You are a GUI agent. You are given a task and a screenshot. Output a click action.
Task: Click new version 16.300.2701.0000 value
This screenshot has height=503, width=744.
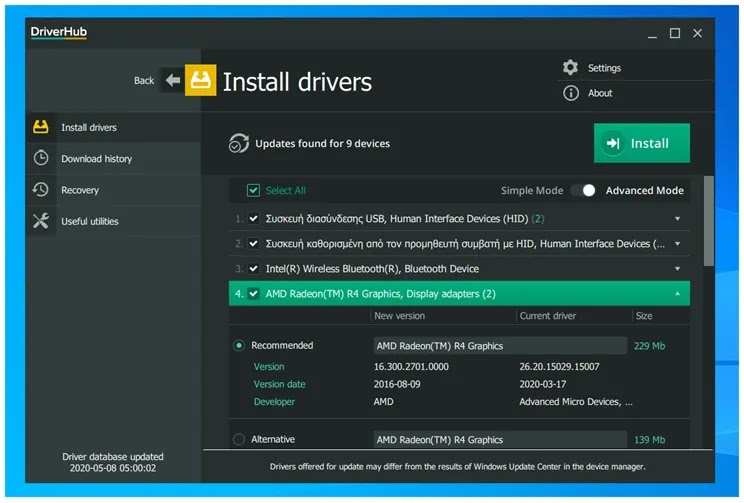tap(411, 366)
